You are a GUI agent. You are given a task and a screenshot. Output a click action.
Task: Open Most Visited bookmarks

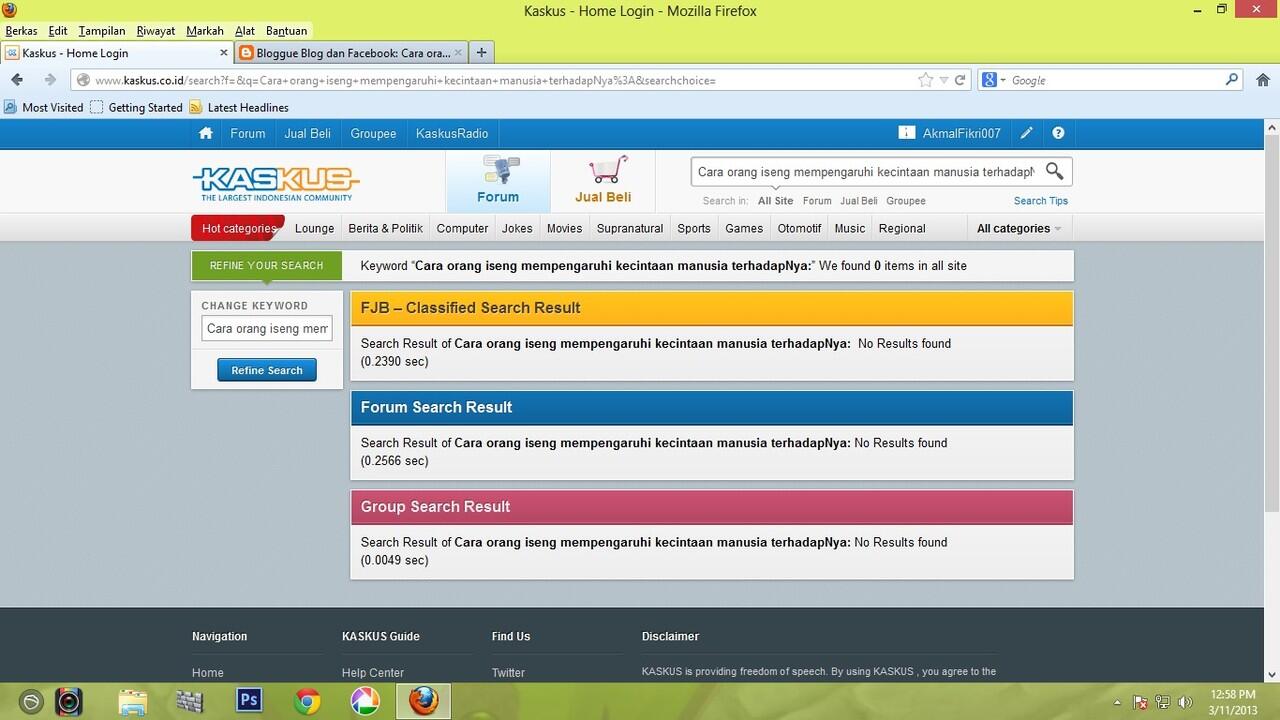pos(44,107)
